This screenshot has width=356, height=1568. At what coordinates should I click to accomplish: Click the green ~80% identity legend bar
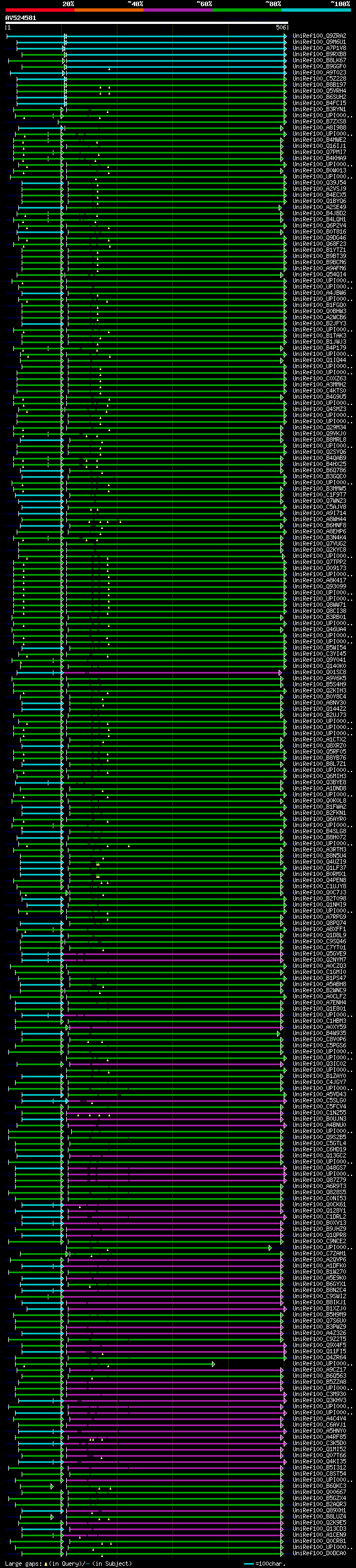[247, 10]
